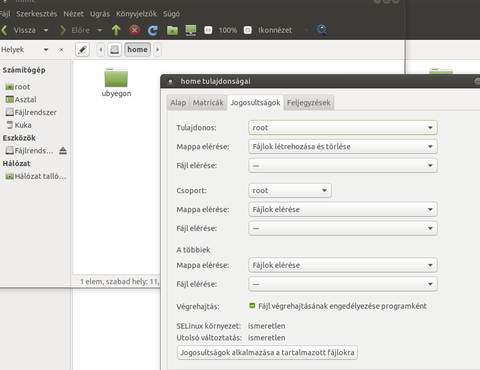Close the Helyek side pane
The height and width of the screenshot is (370, 480).
[61, 50]
